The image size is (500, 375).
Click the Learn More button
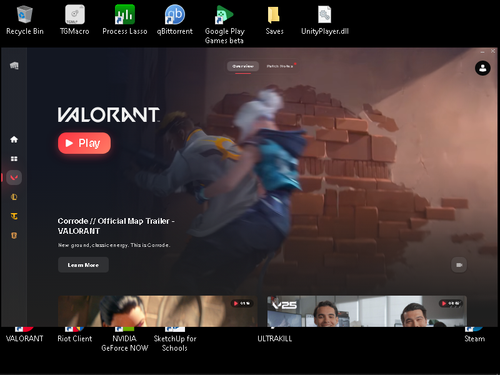[x=83, y=265]
